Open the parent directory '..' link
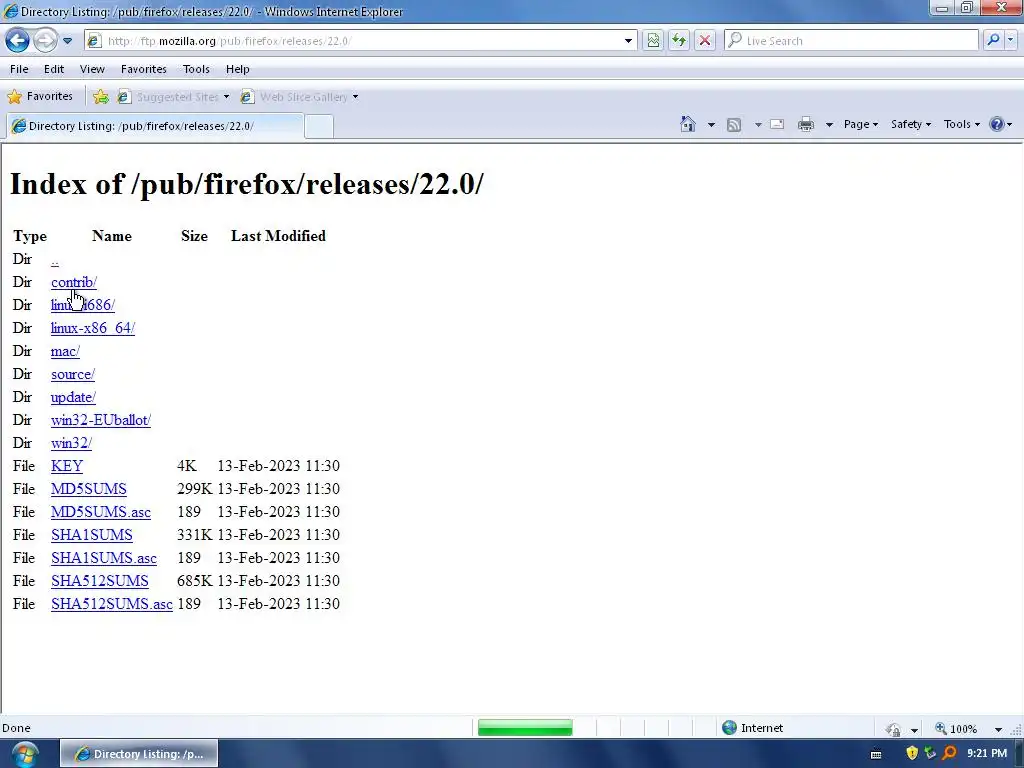Viewport: 1024px width, 768px height. 55,259
